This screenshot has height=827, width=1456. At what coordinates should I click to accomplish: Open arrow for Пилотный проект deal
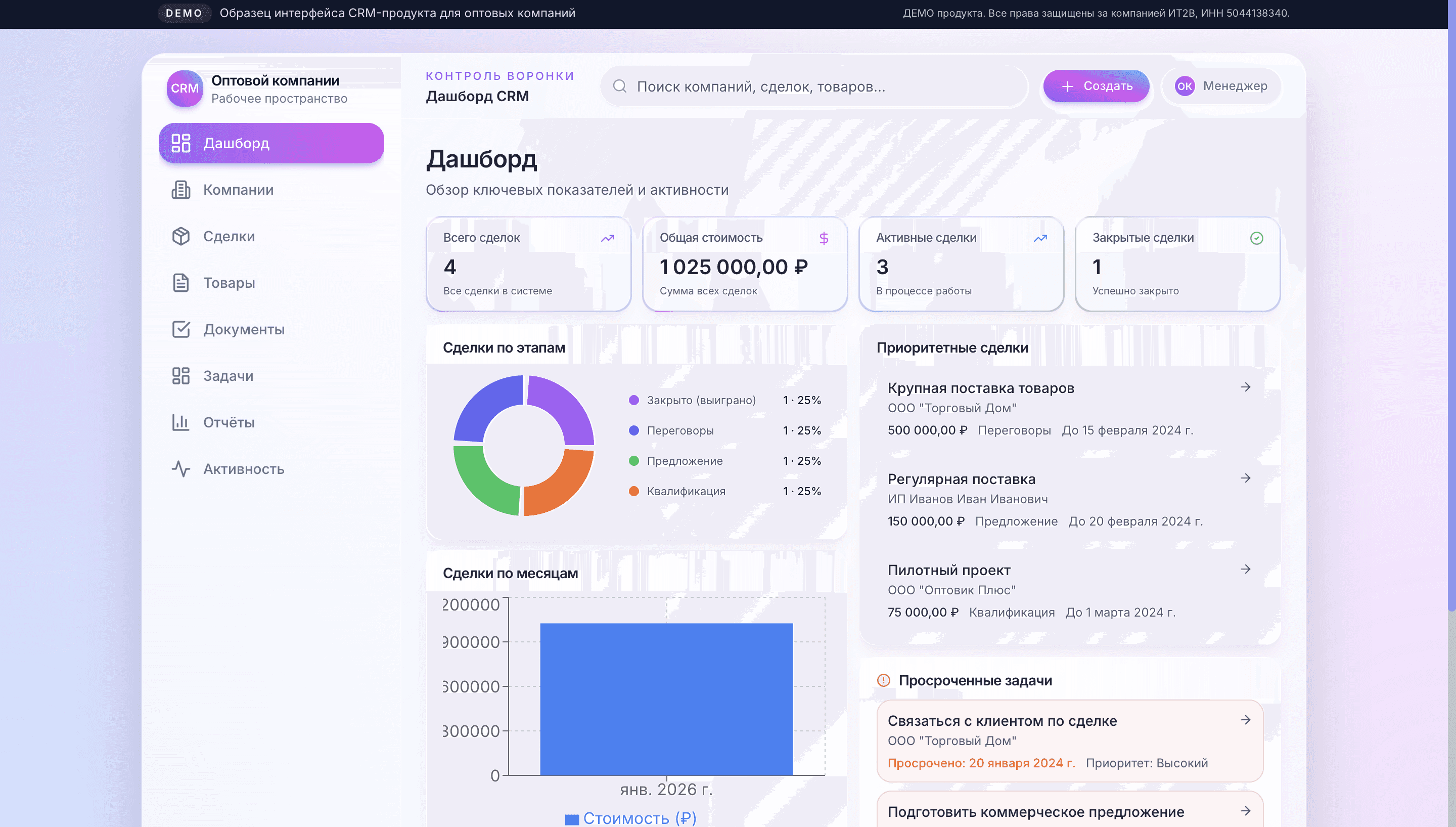pos(1245,569)
